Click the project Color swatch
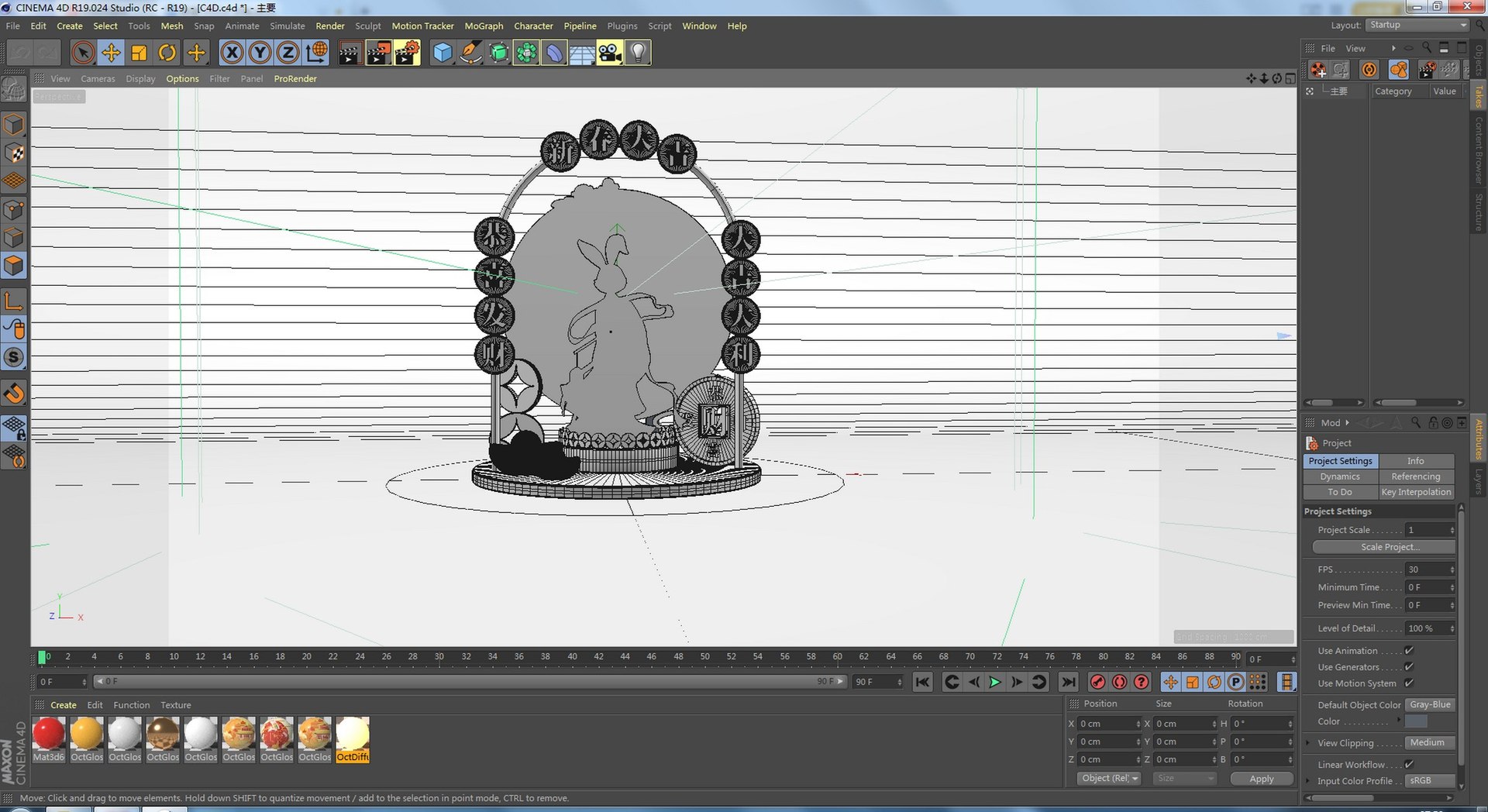This screenshot has width=1488, height=812. 1416,721
